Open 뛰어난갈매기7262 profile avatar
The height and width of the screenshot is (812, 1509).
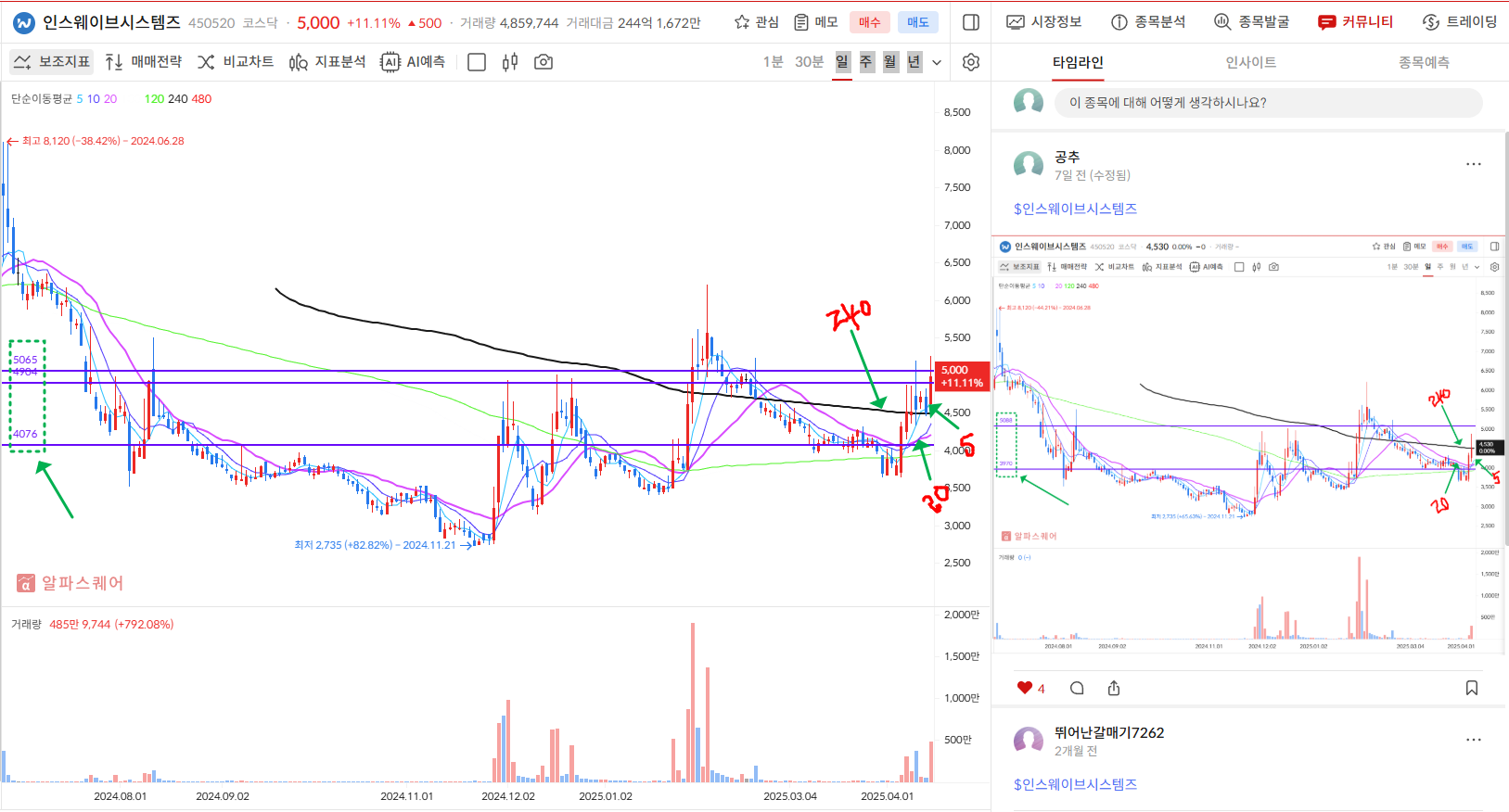(1029, 742)
